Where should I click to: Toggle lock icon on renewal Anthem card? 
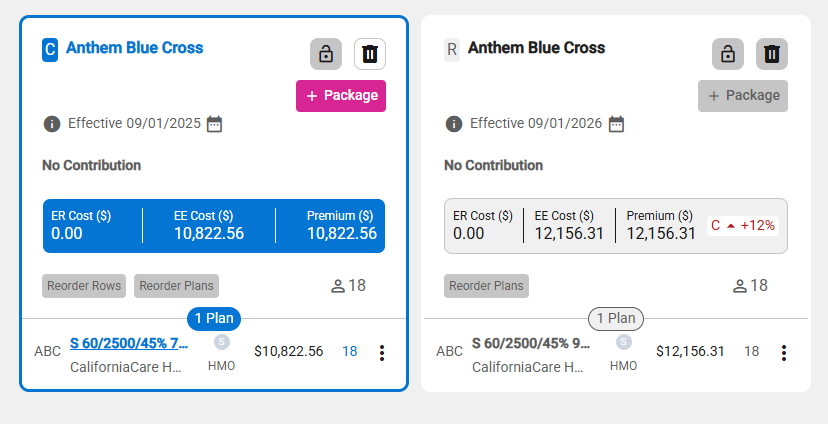tap(728, 54)
